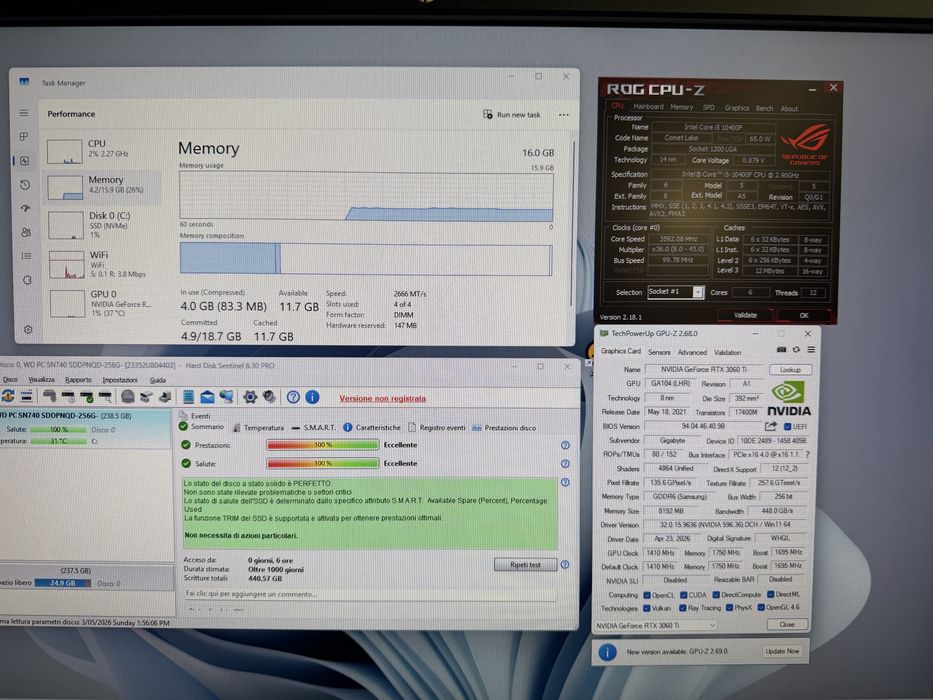Open Details list icon in Task Manager sidebar

click(x=26, y=256)
